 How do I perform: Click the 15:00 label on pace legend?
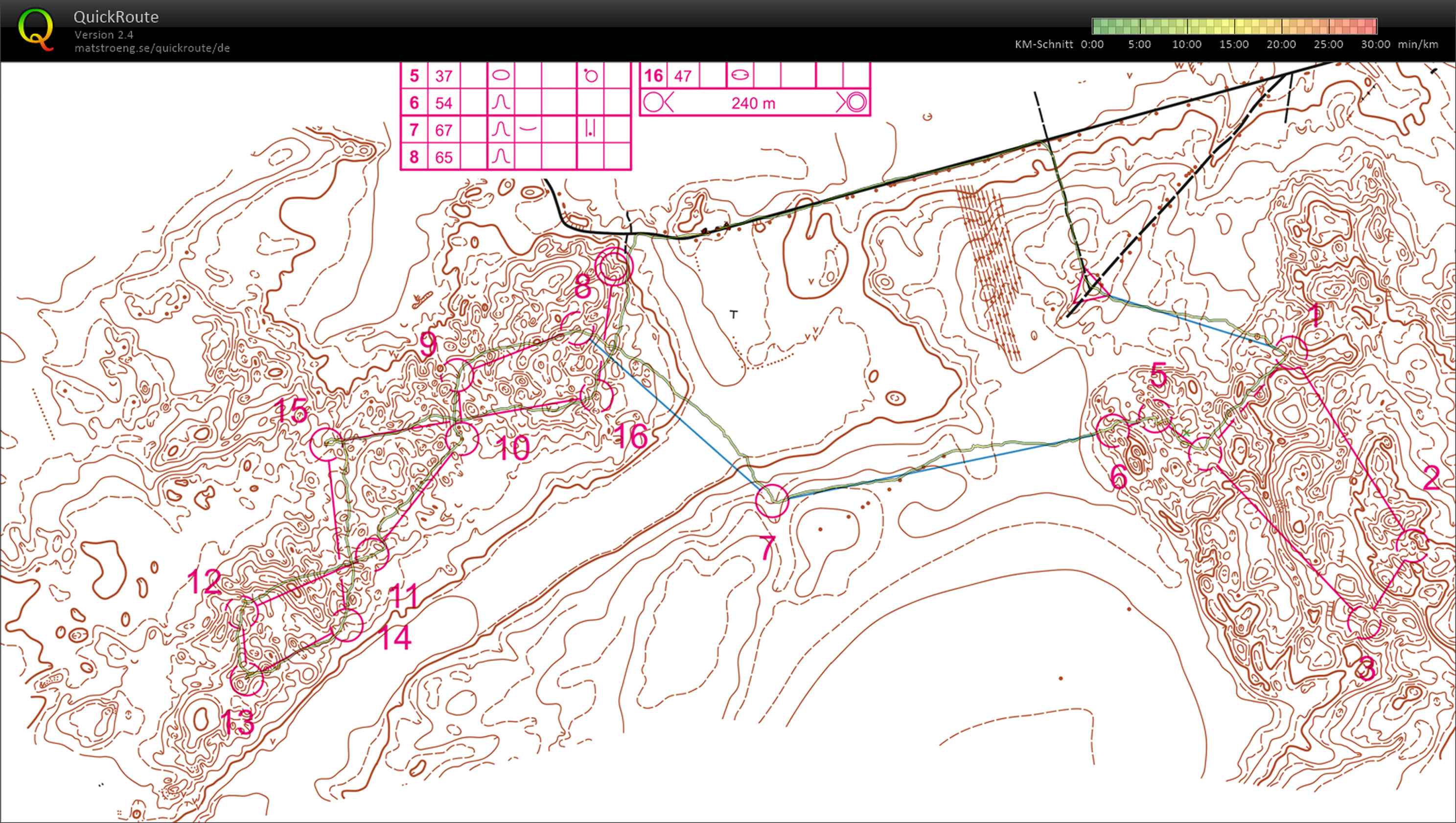tap(1233, 45)
